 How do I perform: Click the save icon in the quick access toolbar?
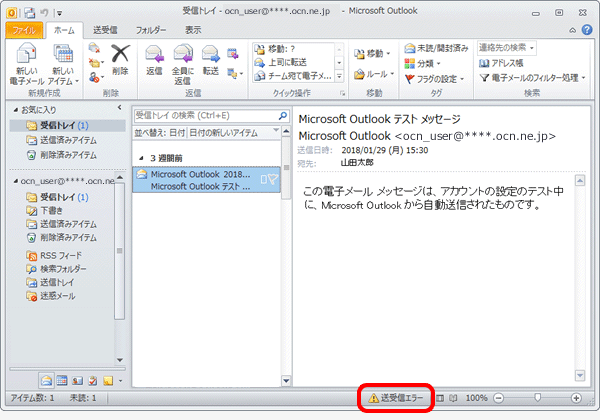(x=29, y=13)
